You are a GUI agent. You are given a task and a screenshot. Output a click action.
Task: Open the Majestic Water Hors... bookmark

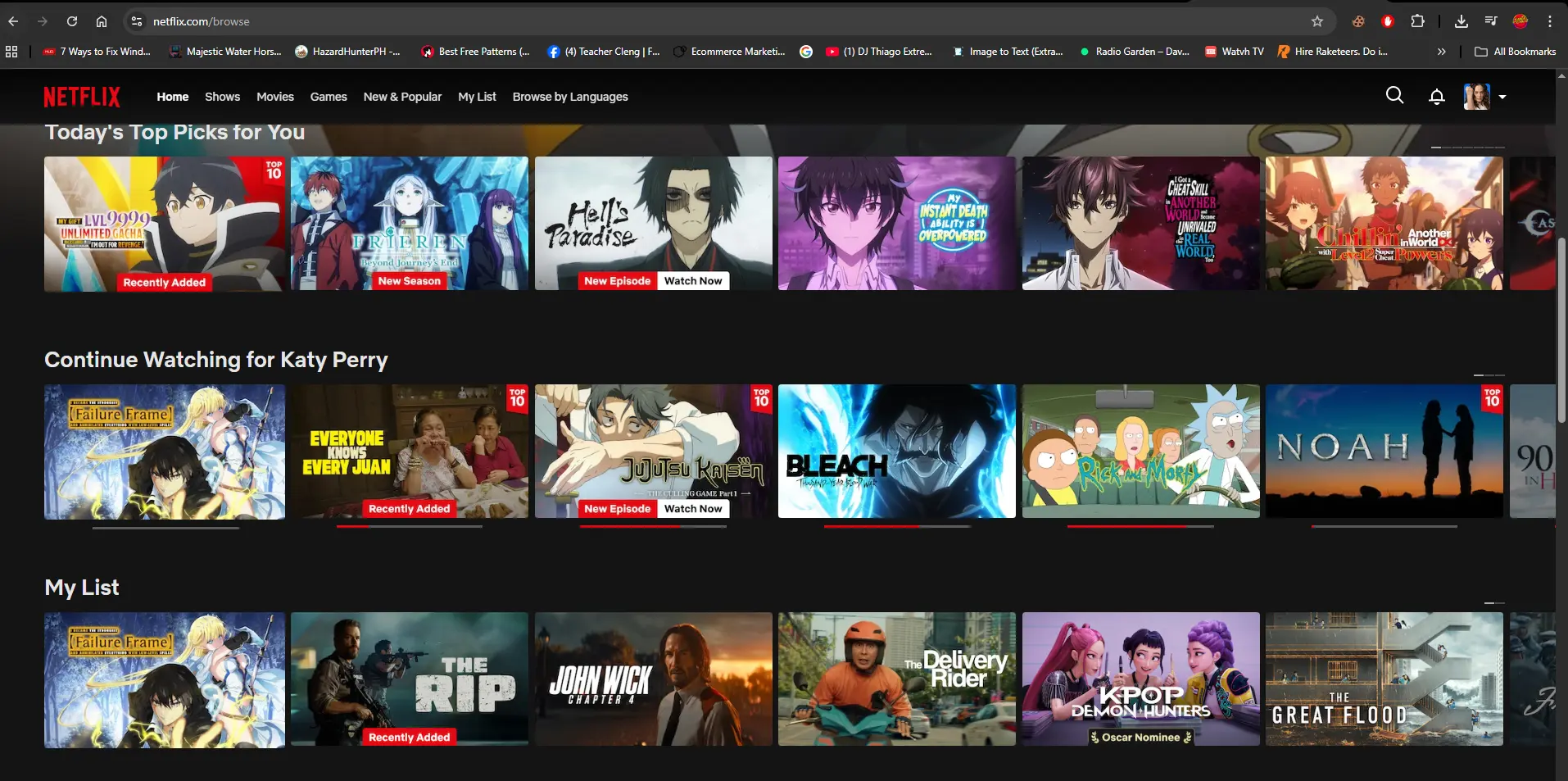(225, 52)
